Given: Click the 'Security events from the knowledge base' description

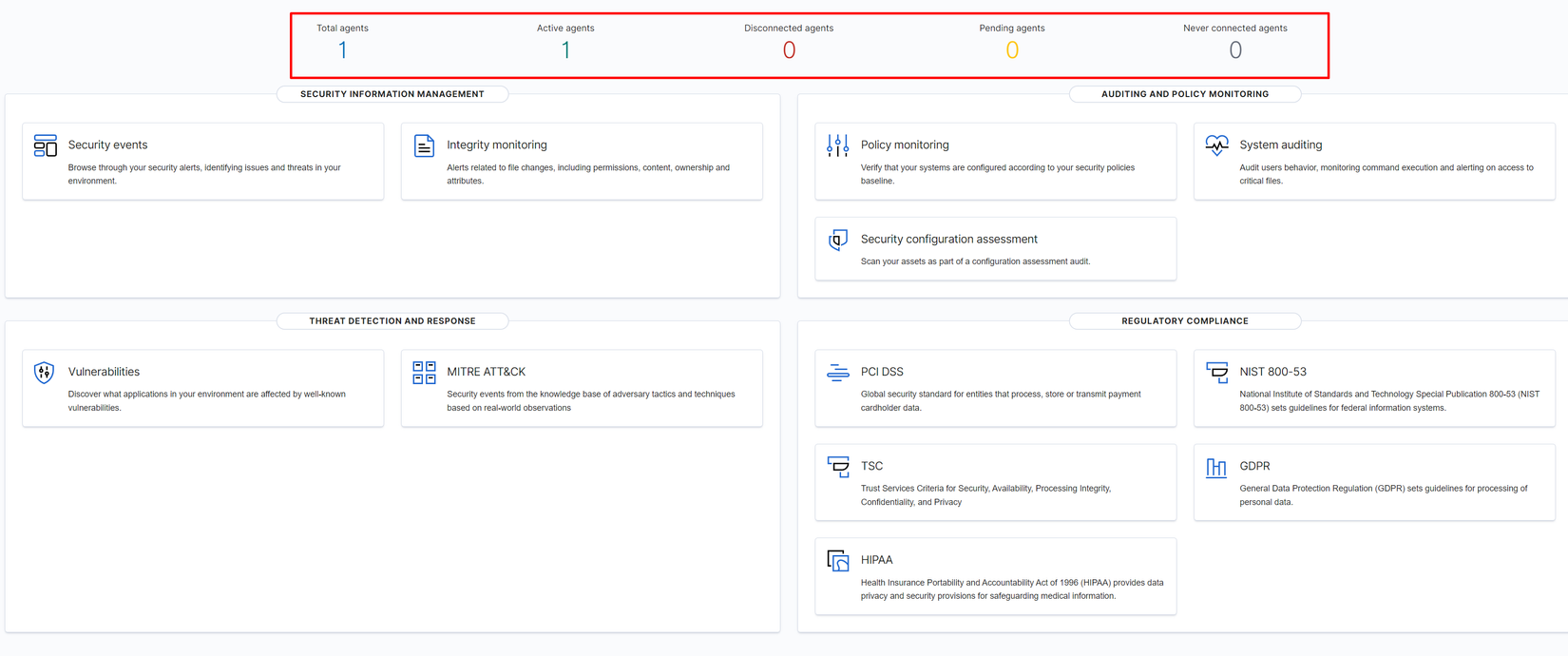Looking at the screenshot, I should (x=591, y=401).
